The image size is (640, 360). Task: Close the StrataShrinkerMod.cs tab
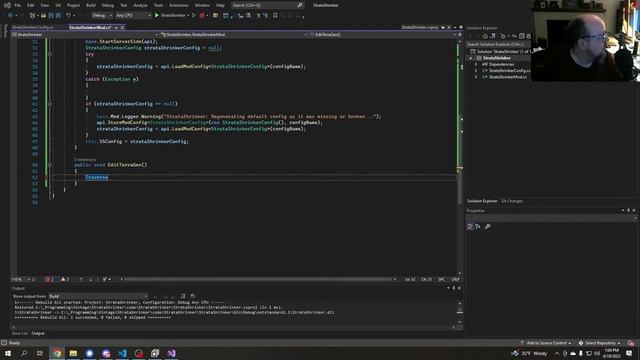[122, 27]
